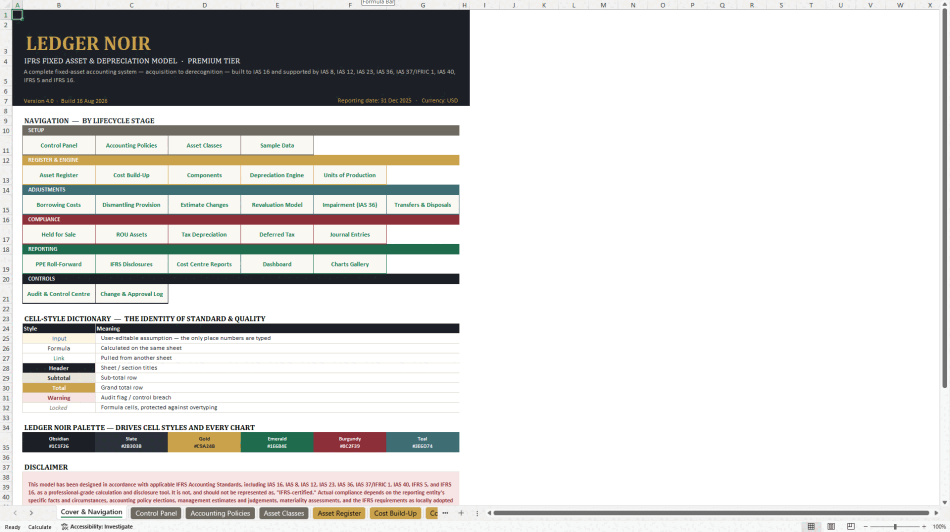Adjust the zoom slider handle

895,527
